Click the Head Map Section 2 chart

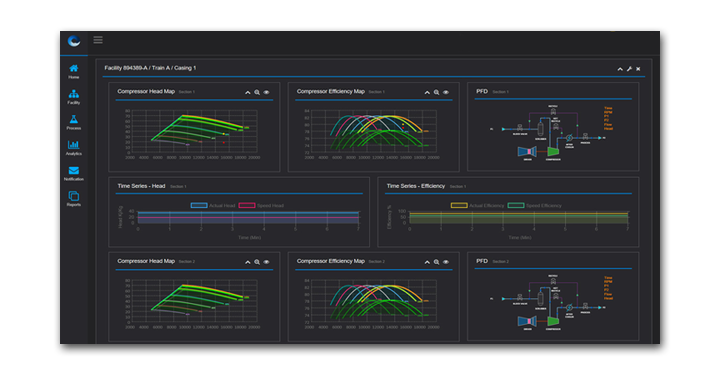point(193,303)
